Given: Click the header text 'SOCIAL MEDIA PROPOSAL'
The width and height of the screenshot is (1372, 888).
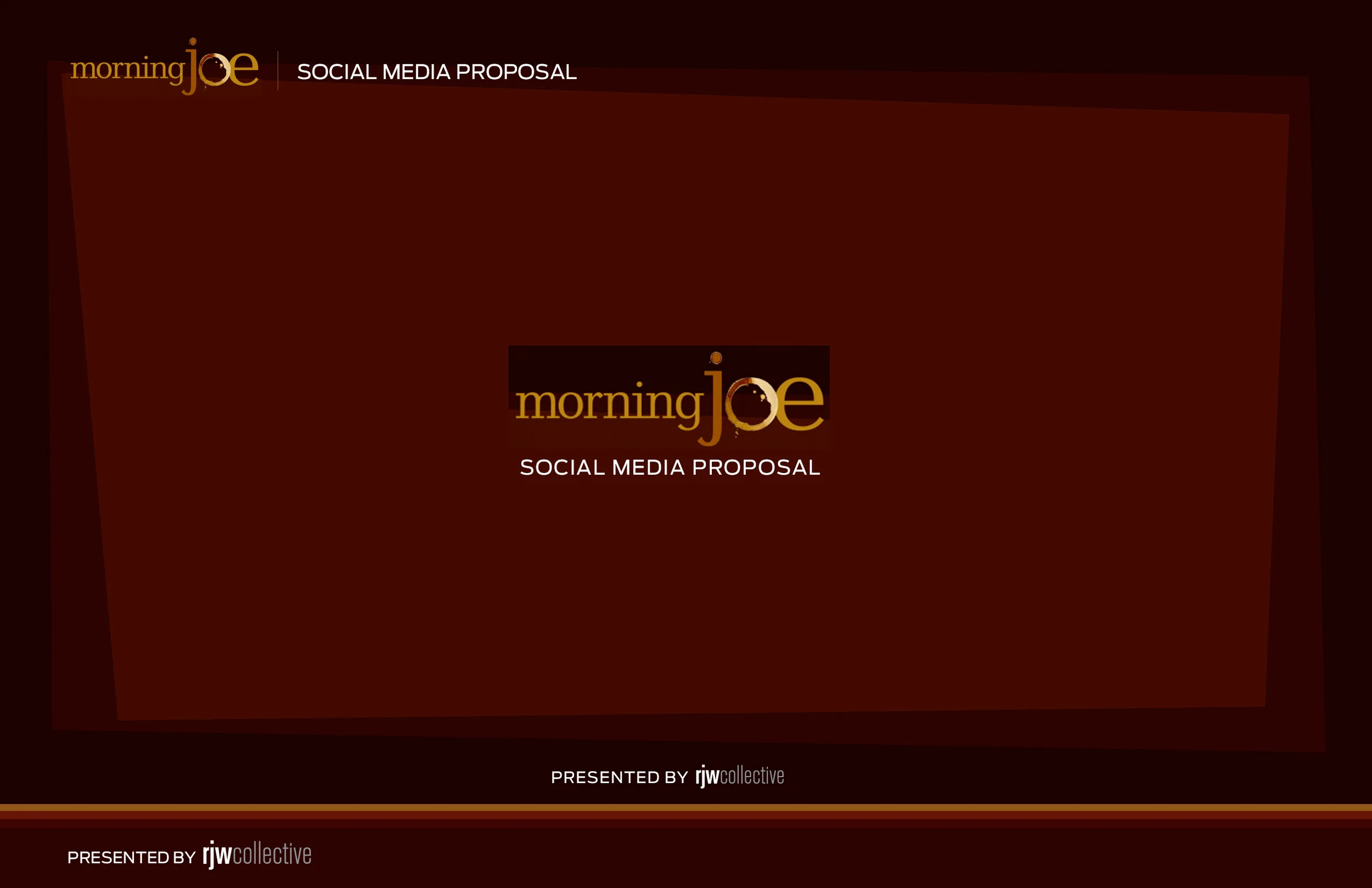Looking at the screenshot, I should (x=436, y=72).
